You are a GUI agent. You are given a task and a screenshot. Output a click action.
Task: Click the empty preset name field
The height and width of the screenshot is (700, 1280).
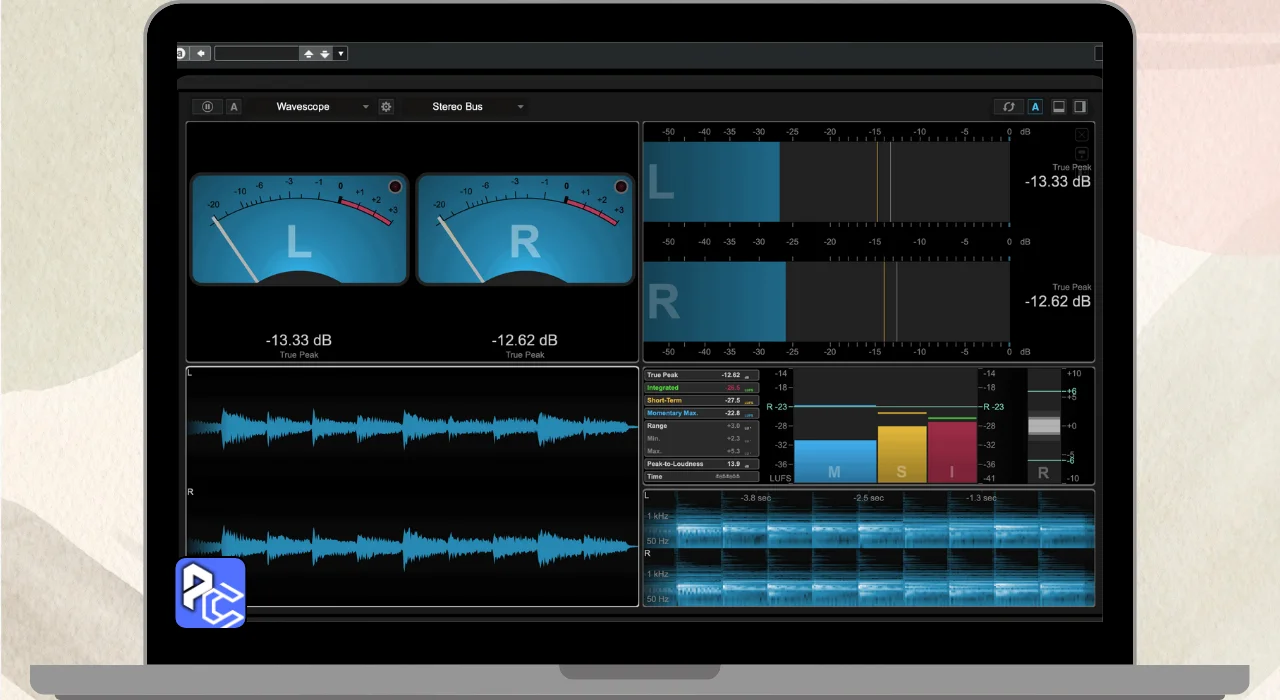[x=257, y=54]
